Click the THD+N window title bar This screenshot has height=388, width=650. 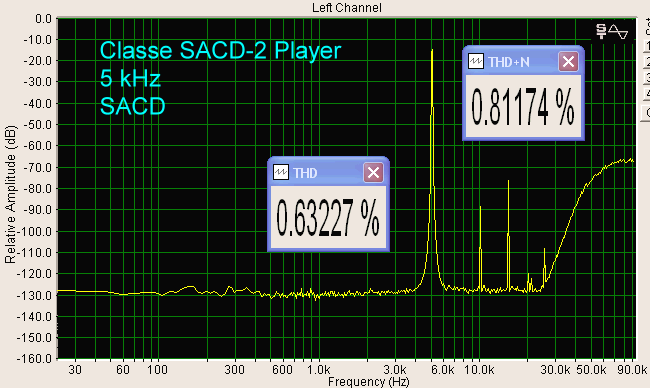pos(523,61)
